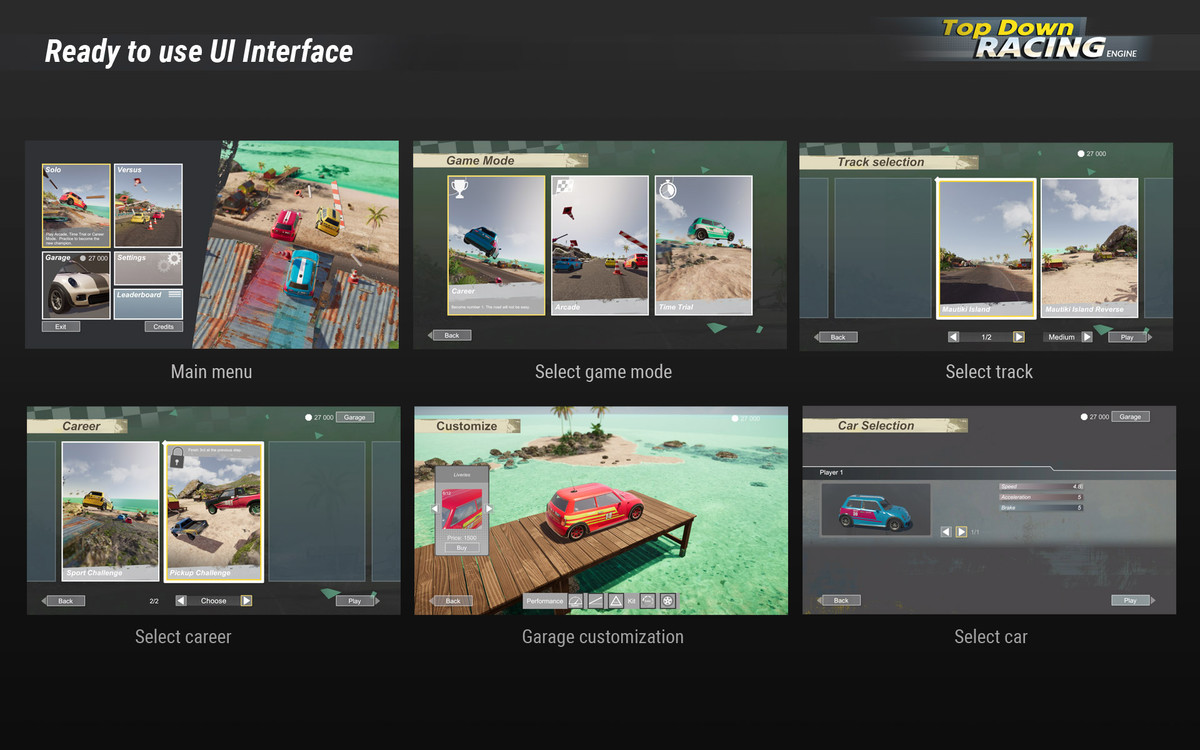Click the Speed stat bar
1200x750 pixels.
pyautogui.click(x=1041, y=487)
